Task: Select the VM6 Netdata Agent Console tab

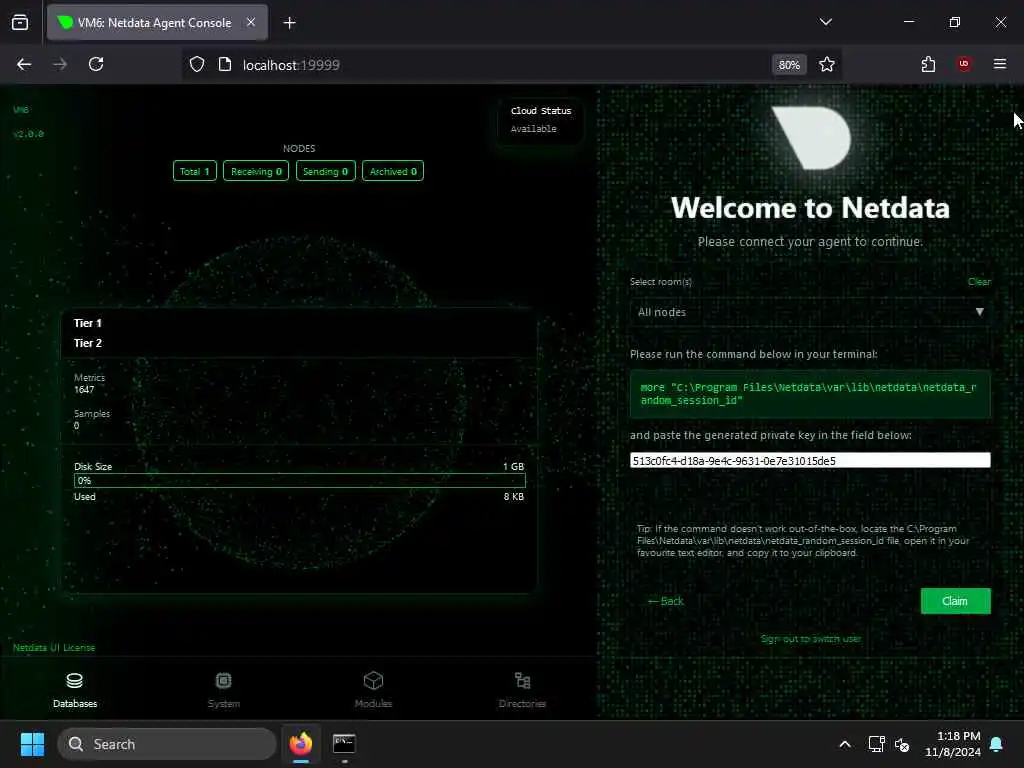Action: tap(157, 23)
